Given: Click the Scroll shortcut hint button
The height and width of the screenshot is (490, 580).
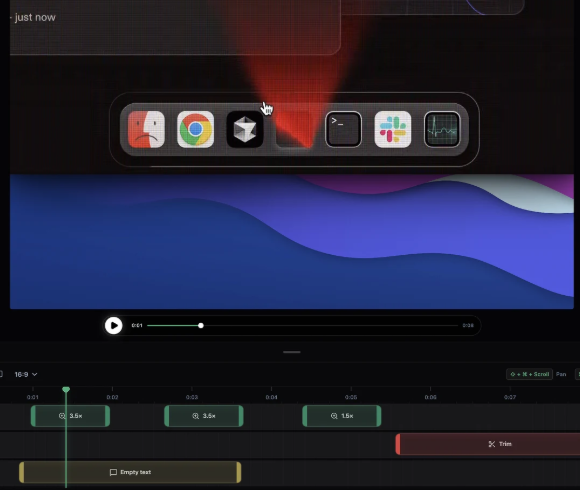Looking at the screenshot, I should (x=529, y=374).
